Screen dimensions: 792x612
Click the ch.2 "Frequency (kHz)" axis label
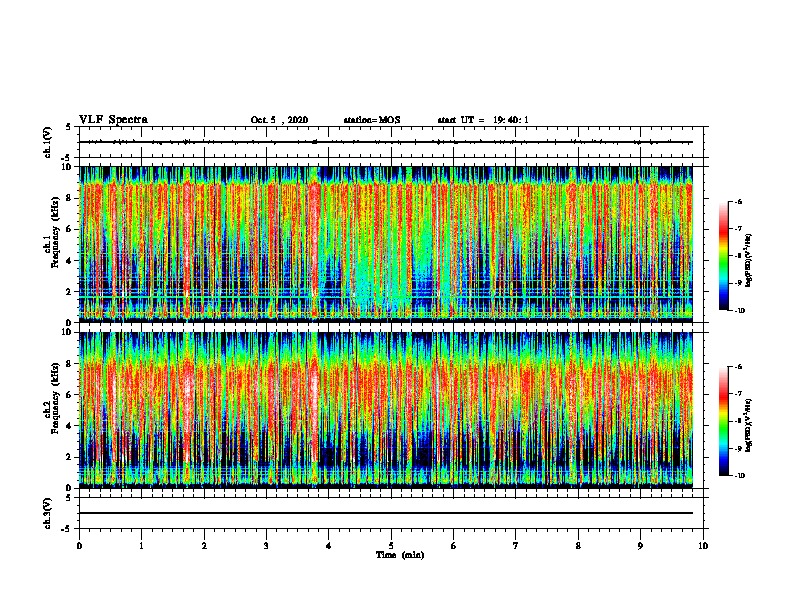[x=55, y=397]
